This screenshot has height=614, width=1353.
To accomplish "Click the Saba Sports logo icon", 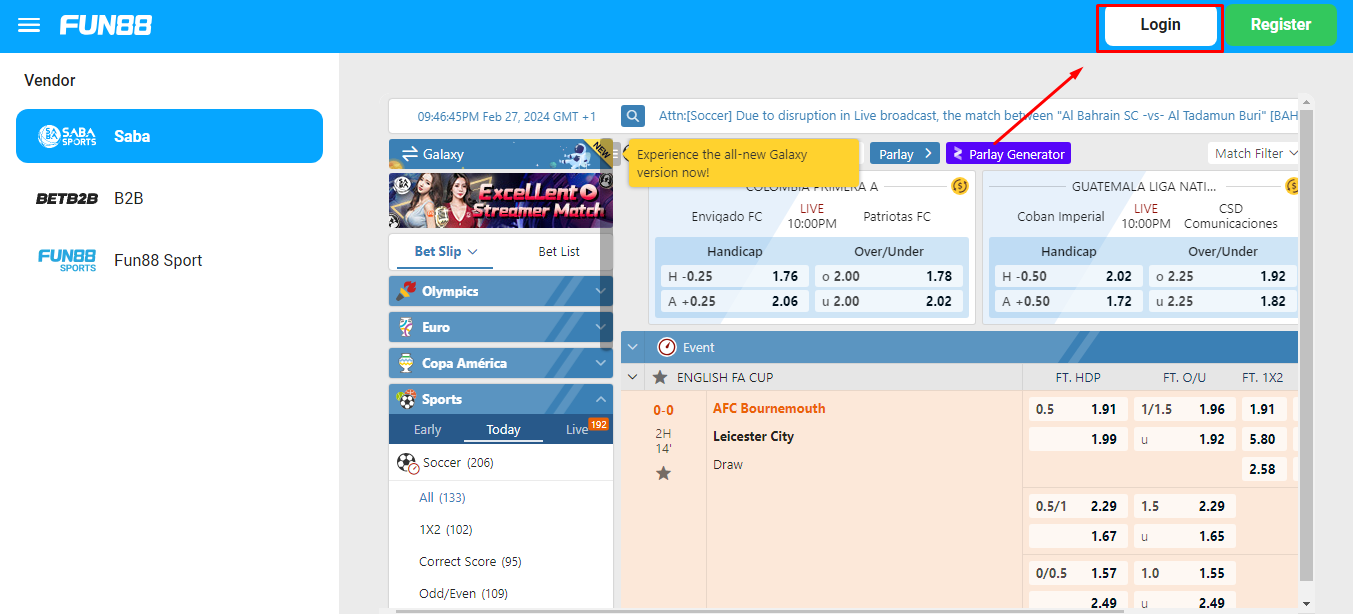I will (x=67, y=136).
